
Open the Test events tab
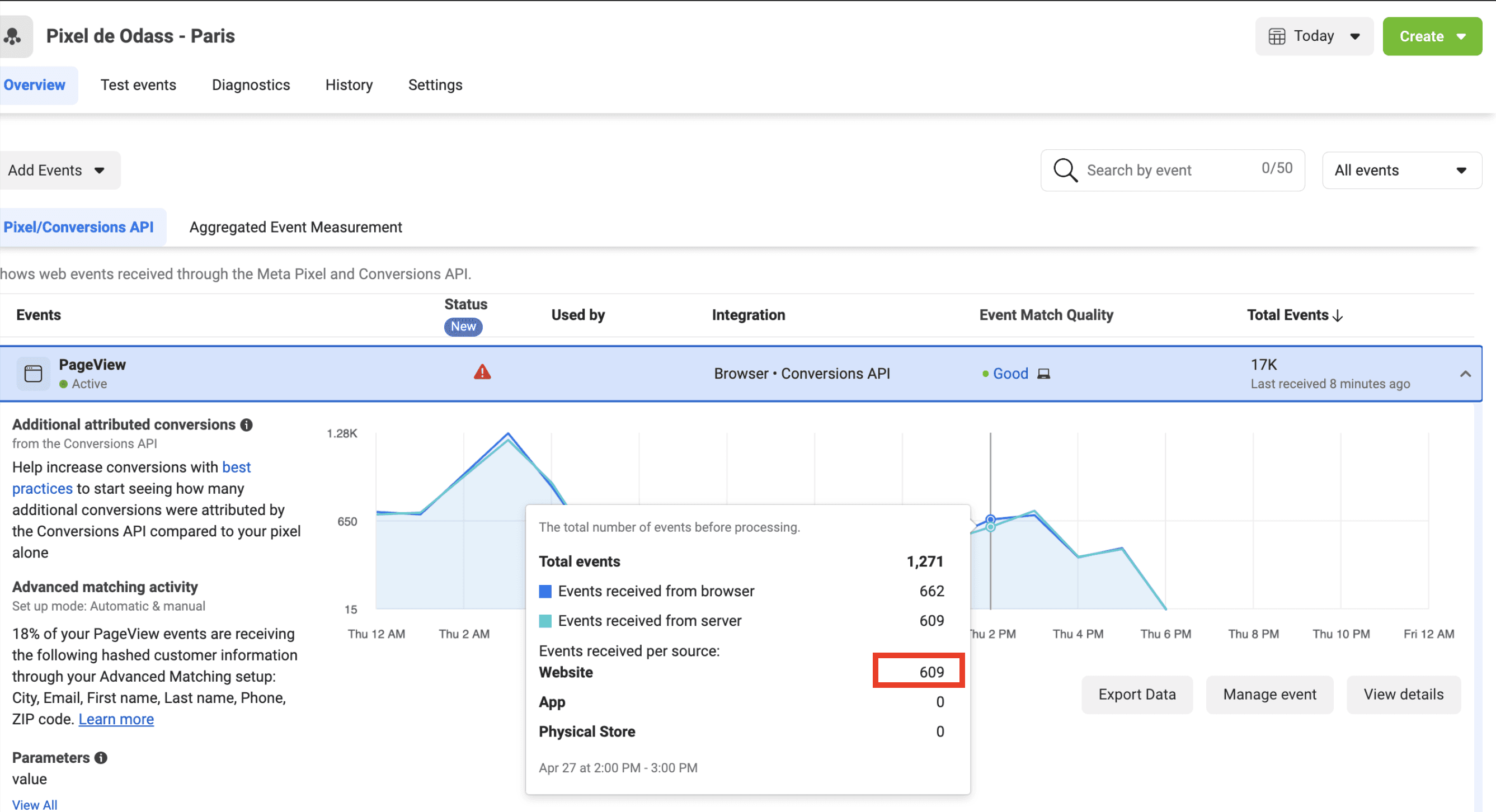click(138, 86)
